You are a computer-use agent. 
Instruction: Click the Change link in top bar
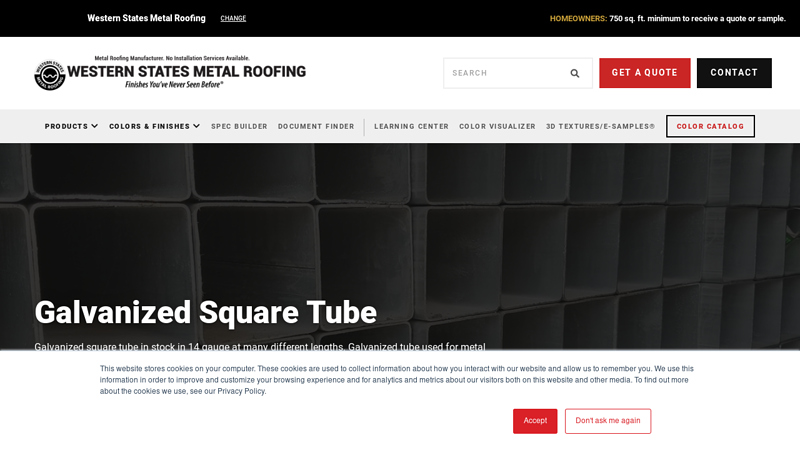(x=233, y=18)
